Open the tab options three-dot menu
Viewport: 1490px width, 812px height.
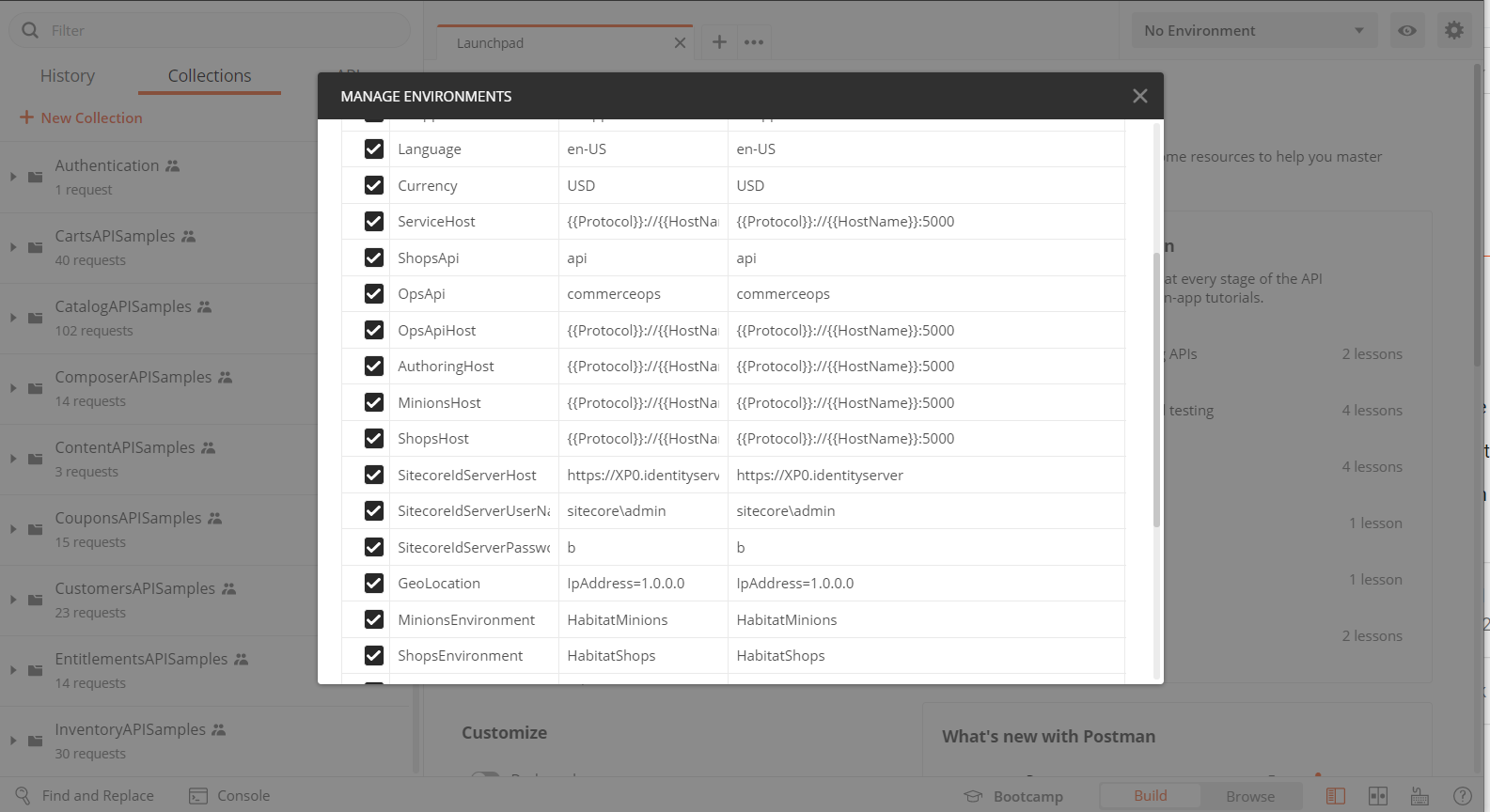(754, 42)
